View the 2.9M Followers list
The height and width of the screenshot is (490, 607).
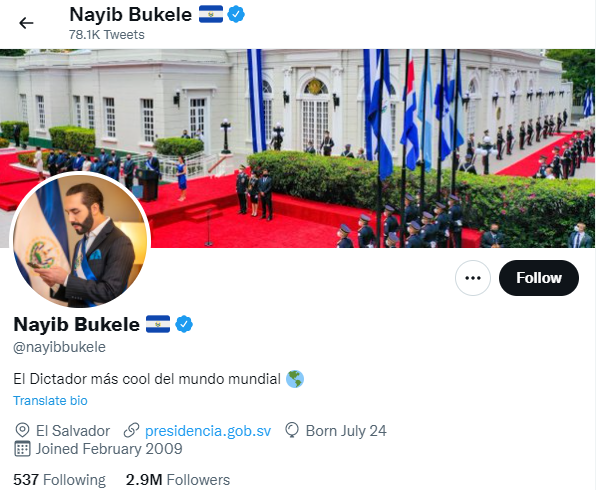[178, 480]
